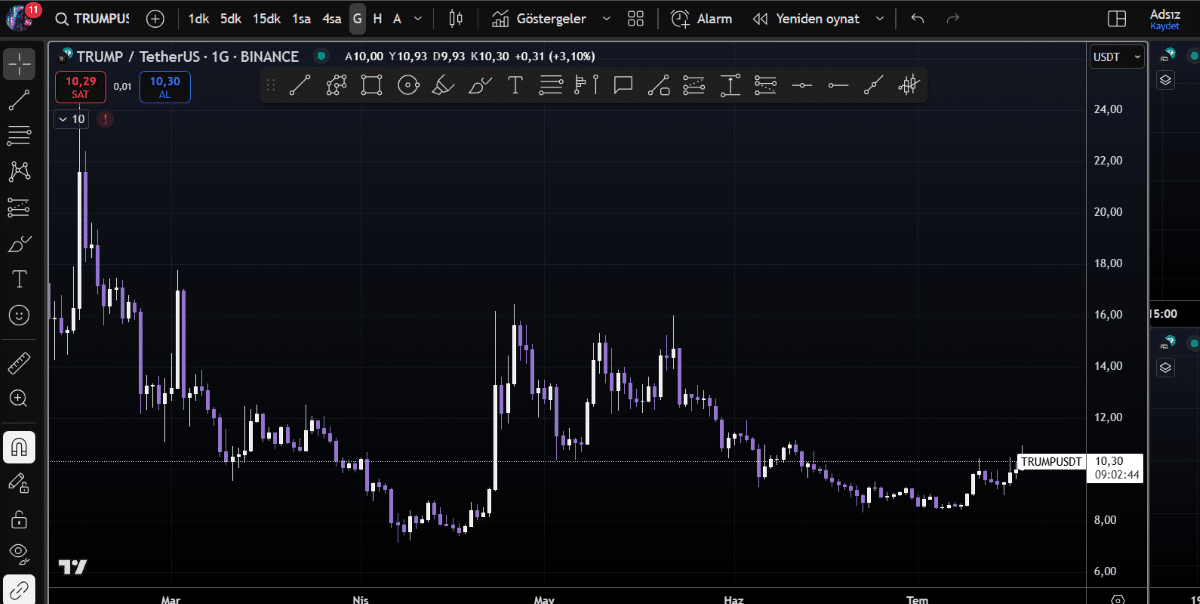Pick the horizontal line tool in favorites toolbar
Screen dimensions: 1200x604
coord(802,85)
